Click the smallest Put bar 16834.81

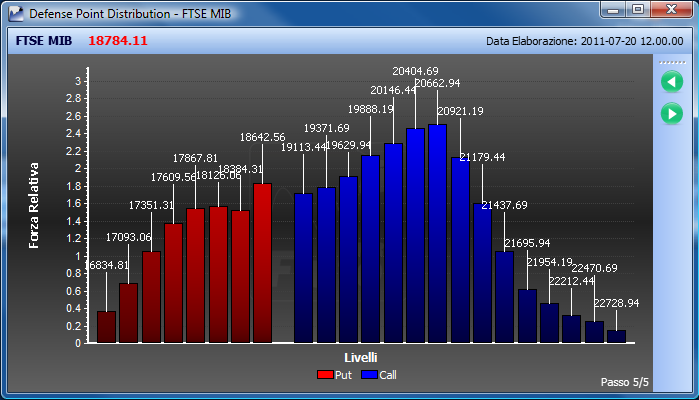106,327
